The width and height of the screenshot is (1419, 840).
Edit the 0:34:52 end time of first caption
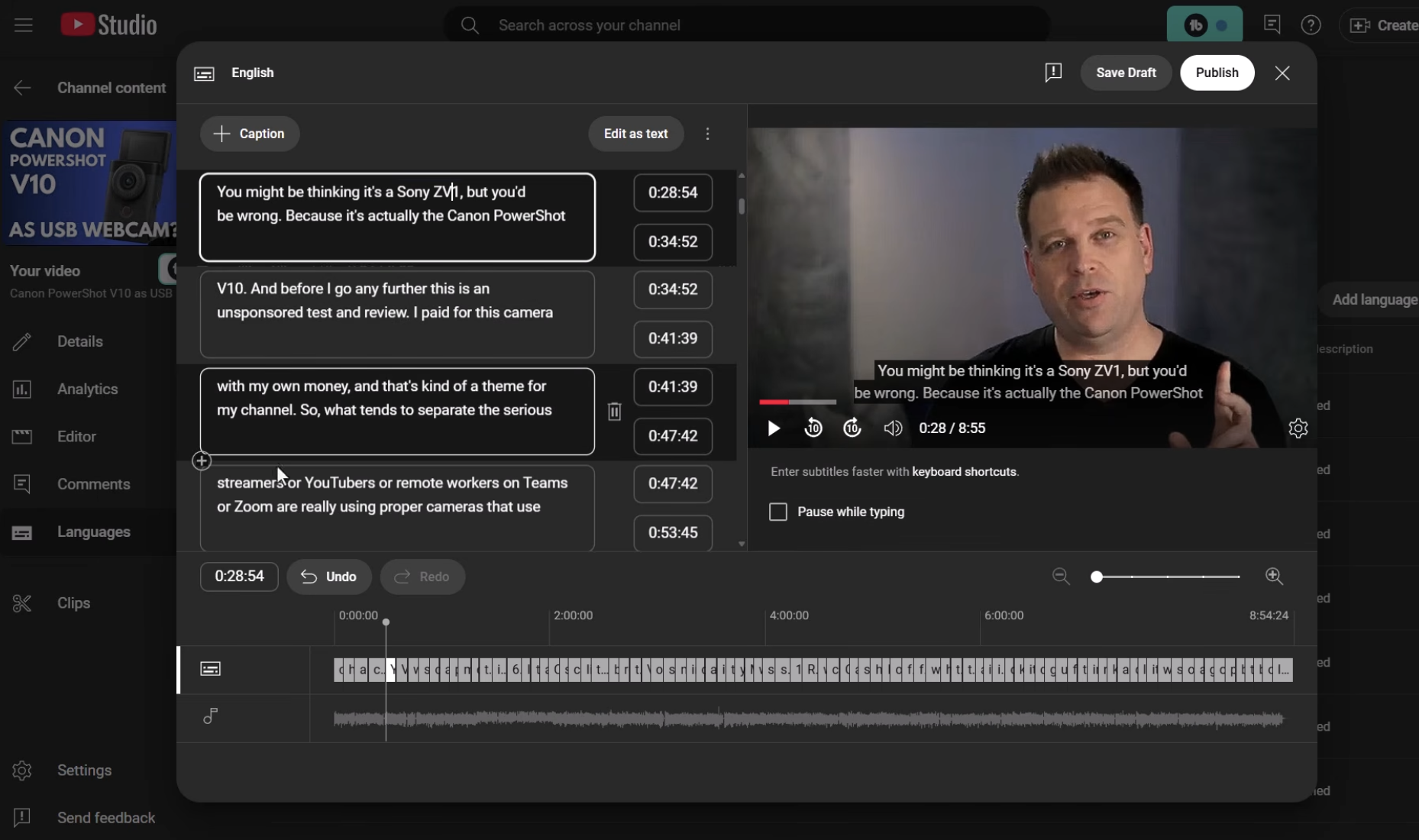(x=673, y=242)
